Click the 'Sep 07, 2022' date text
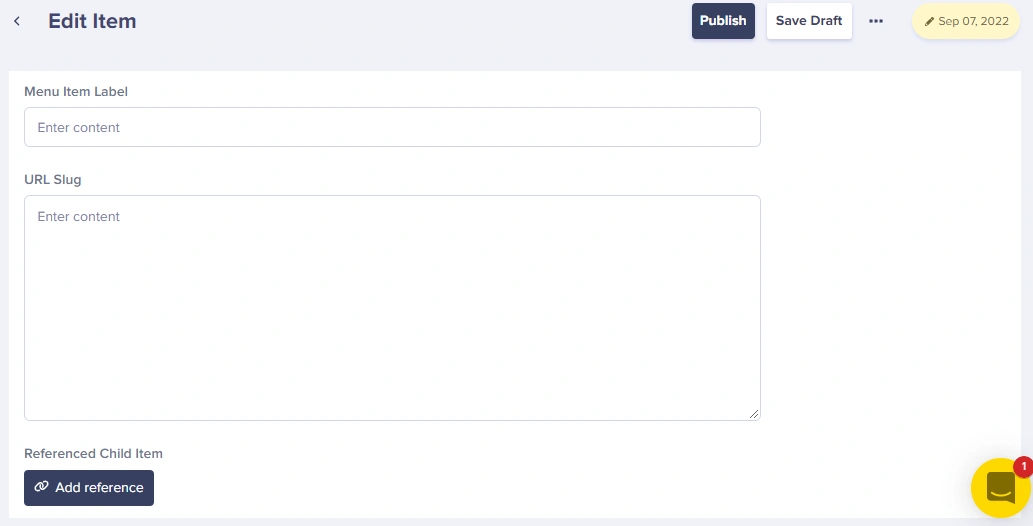Image resolution: width=1033 pixels, height=526 pixels. click(x=975, y=21)
